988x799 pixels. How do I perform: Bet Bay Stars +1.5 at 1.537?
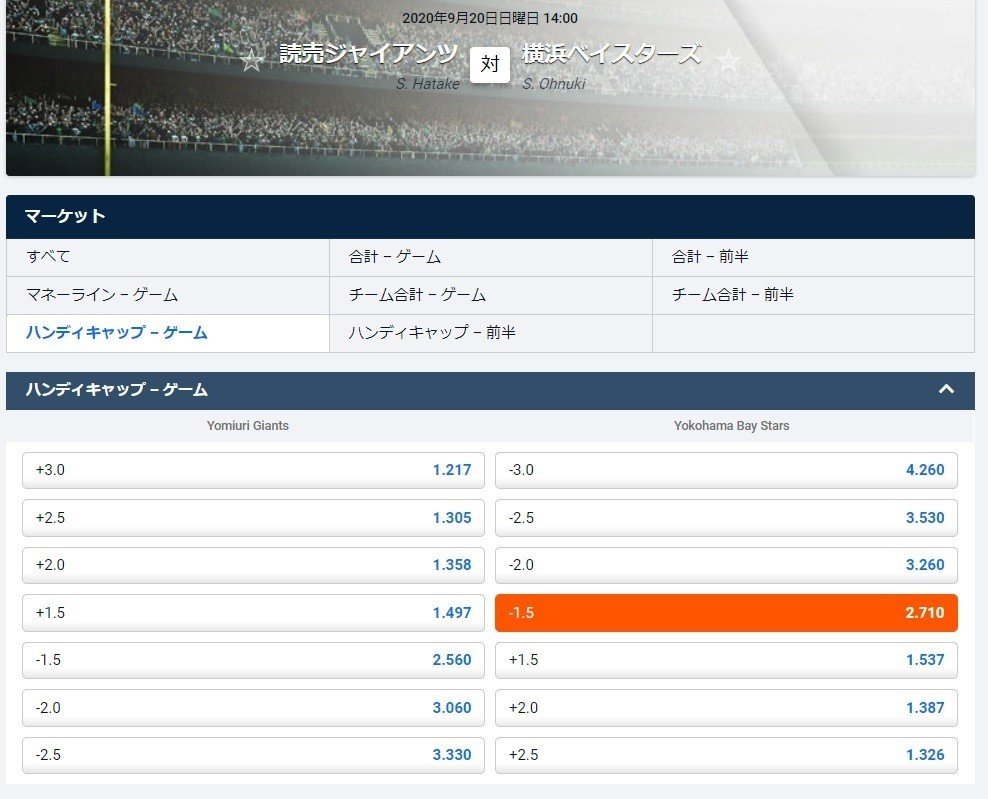click(727, 660)
